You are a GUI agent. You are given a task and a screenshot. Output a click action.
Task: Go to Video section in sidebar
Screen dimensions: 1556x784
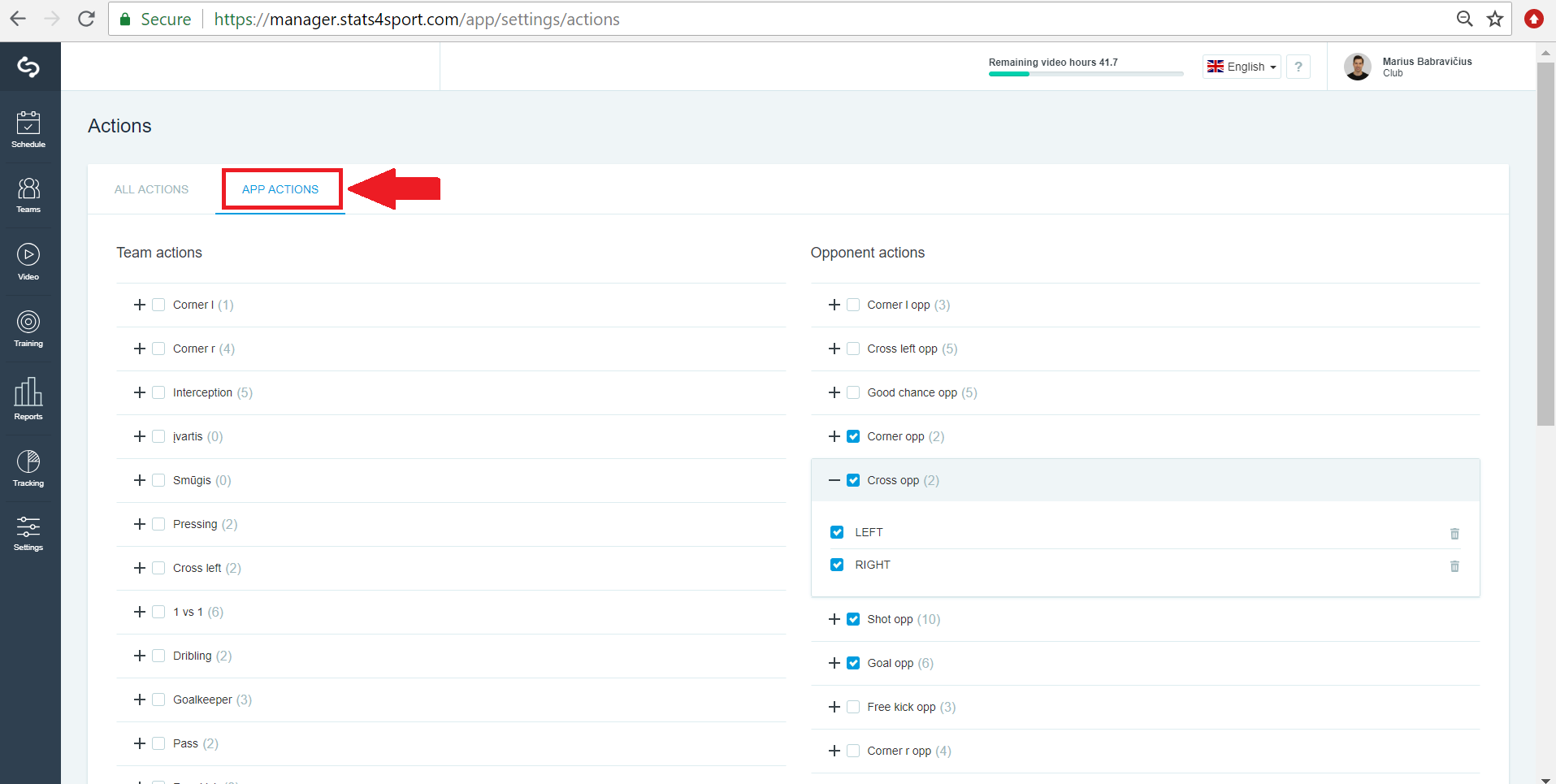tap(28, 262)
